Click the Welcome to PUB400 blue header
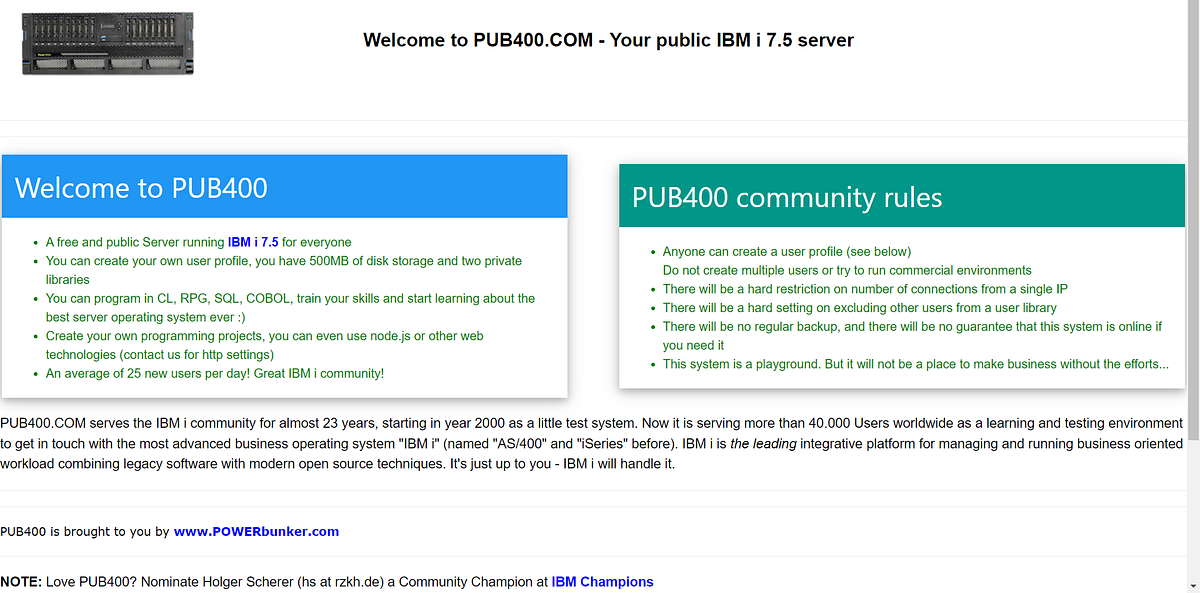 (283, 186)
